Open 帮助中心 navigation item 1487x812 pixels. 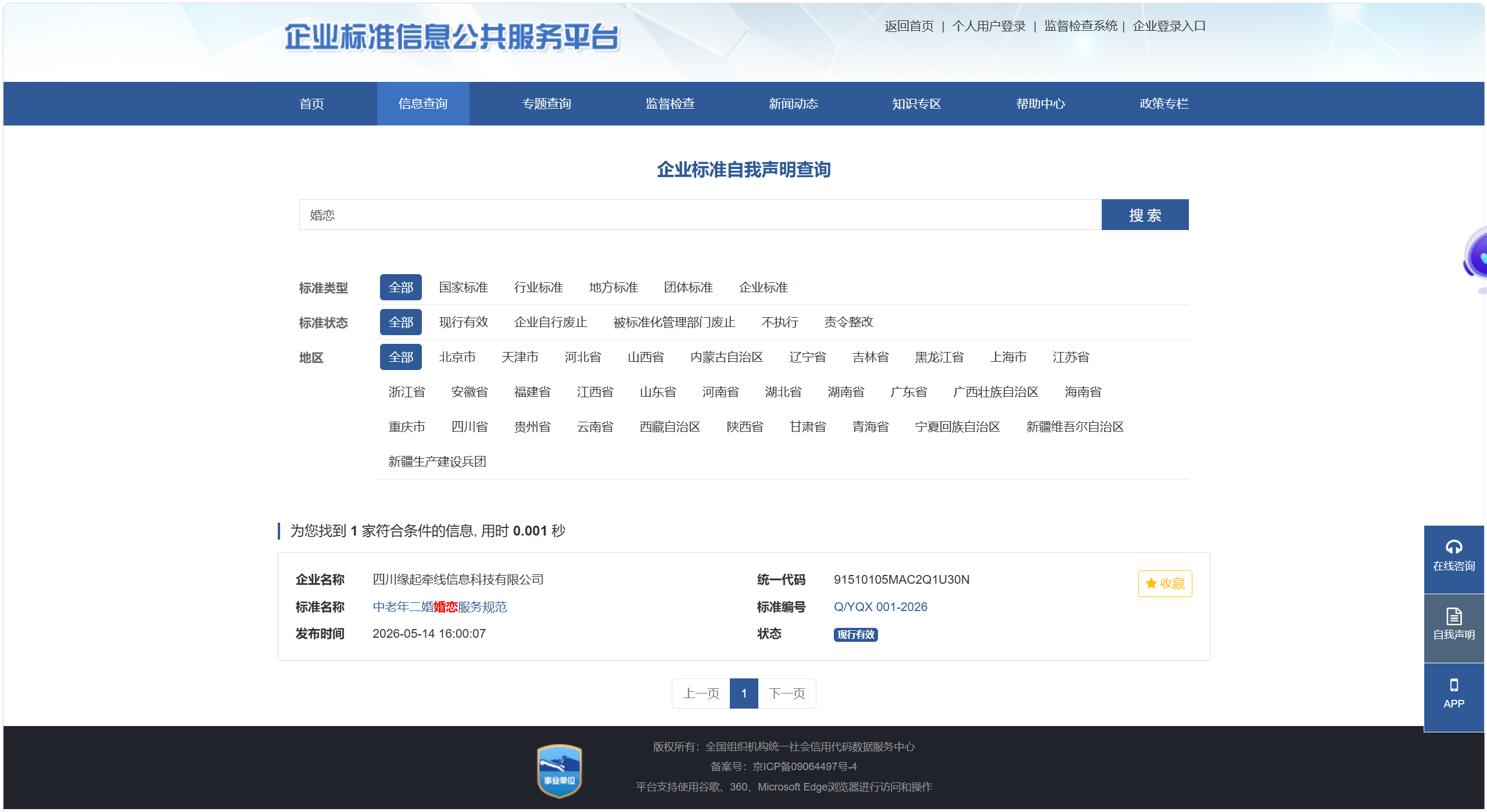tap(1040, 103)
